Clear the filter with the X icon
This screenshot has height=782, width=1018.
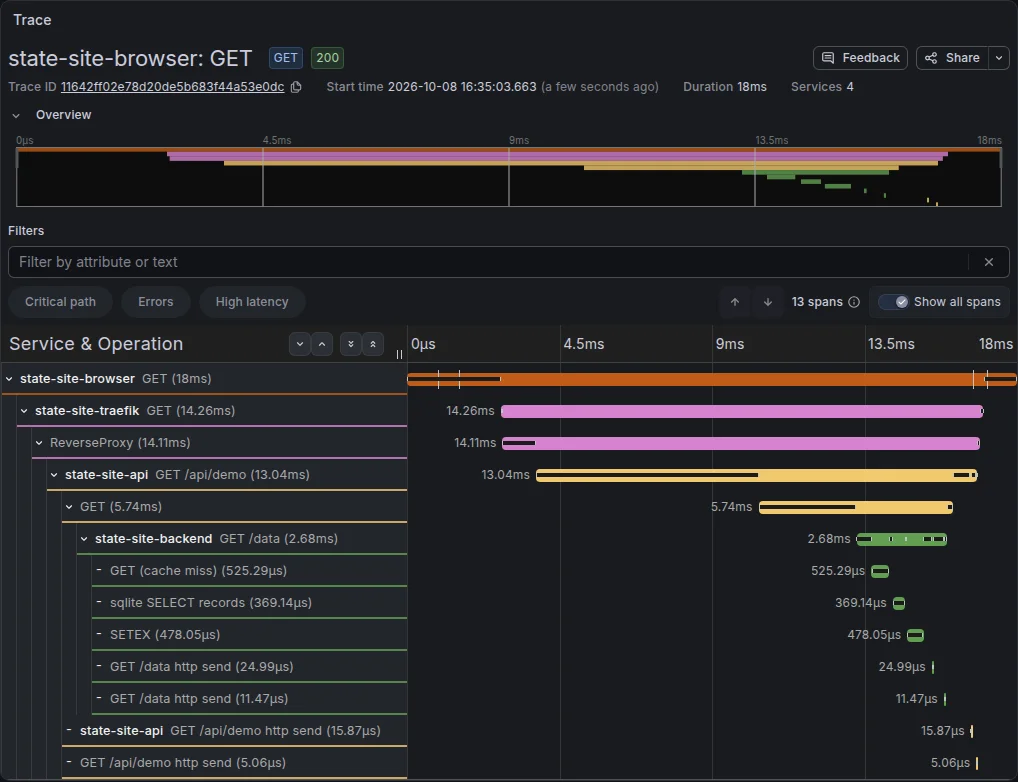[x=989, y=262]
